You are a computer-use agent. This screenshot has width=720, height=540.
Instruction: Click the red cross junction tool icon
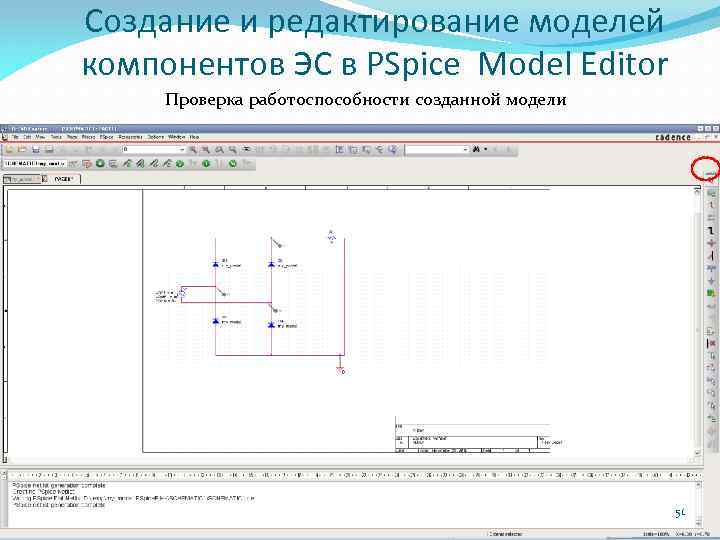coord(711,243)
